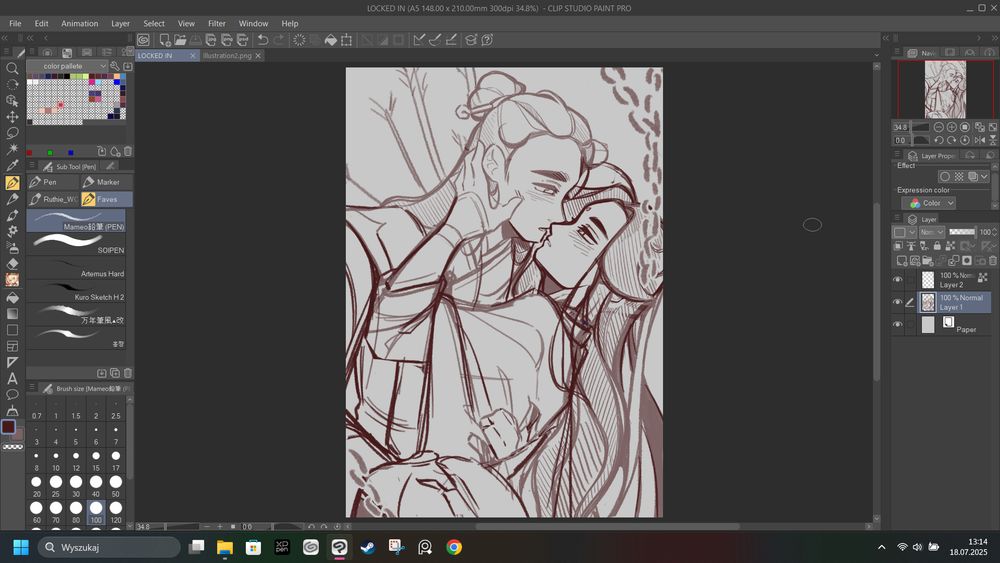This screenshot has width=1000, height=563.
Task: Click New raster layer icon
Action: (902, 260)
